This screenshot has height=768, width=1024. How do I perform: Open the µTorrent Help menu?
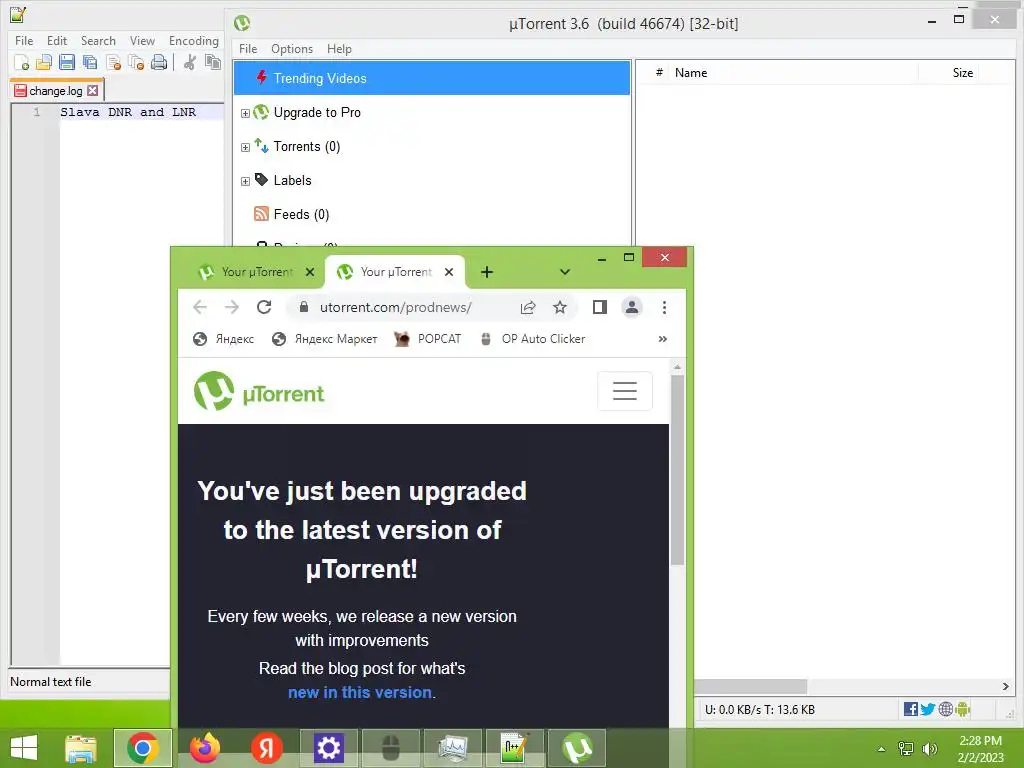click(339, 49)
